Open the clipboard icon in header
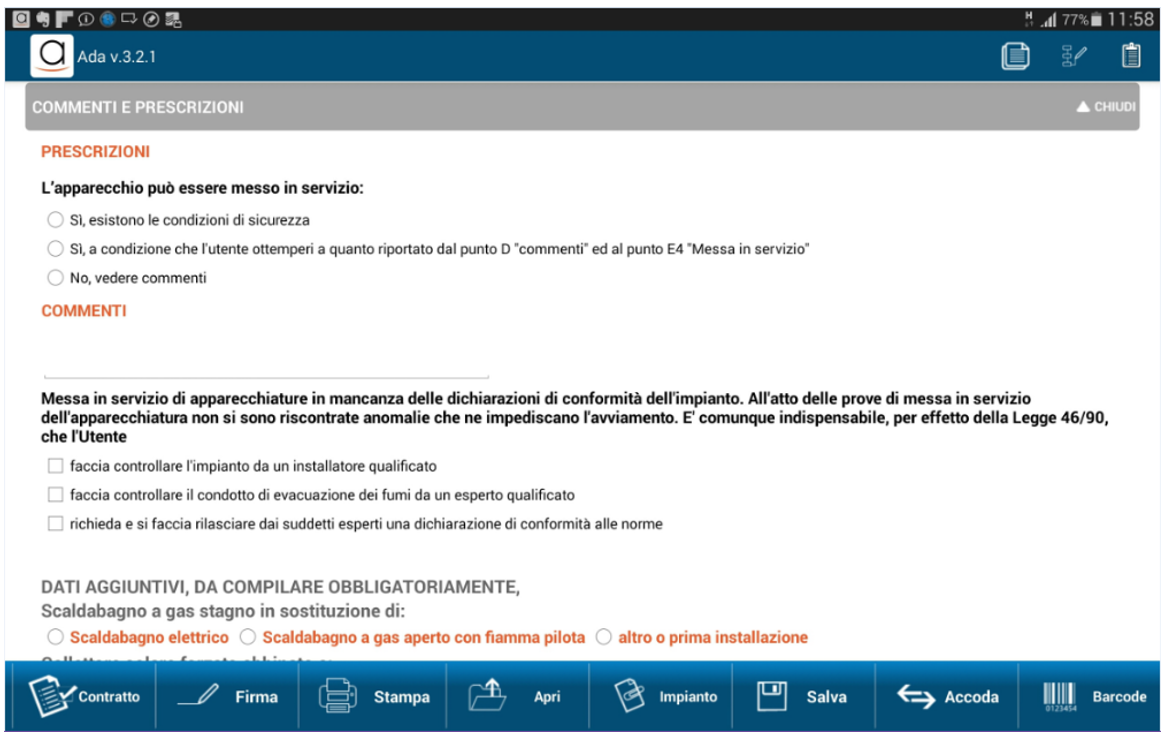 pyautogui.click(x=1130, y=56)
